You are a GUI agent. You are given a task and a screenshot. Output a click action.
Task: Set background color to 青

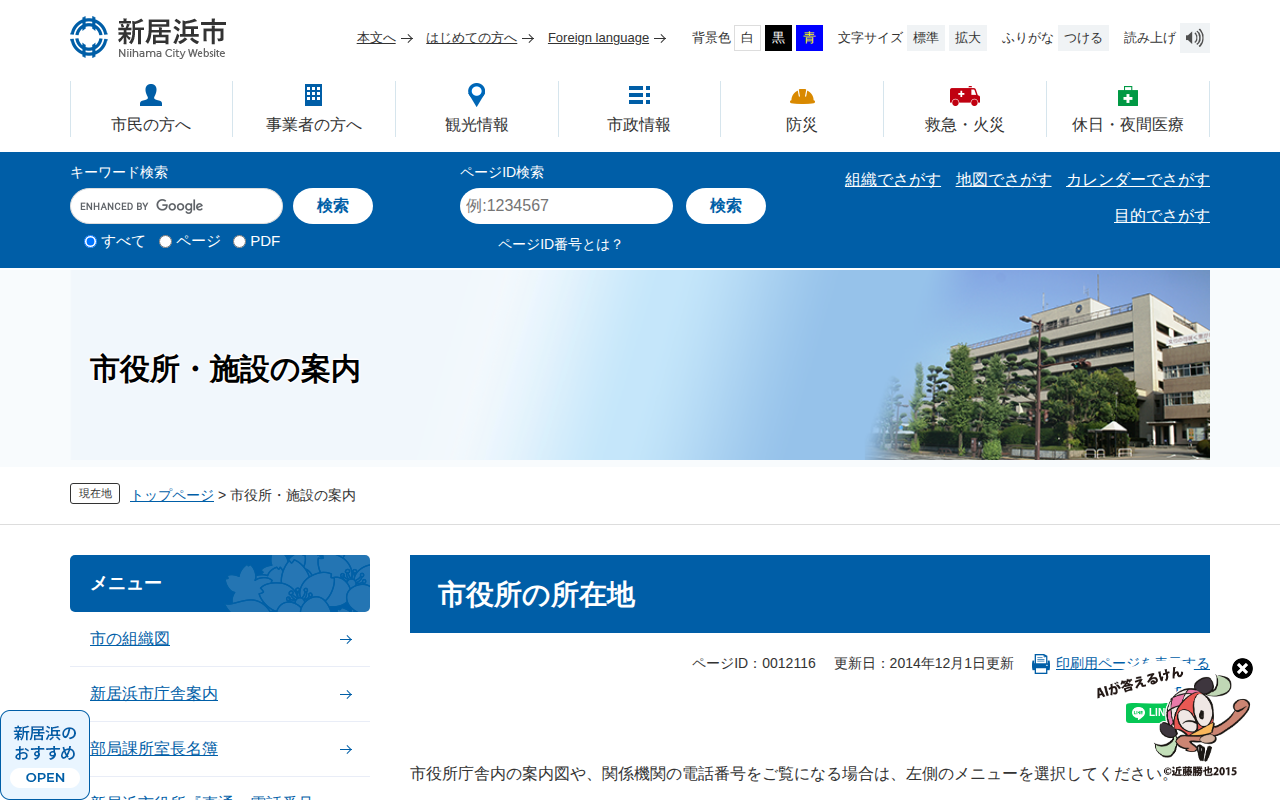coord(808,38)
